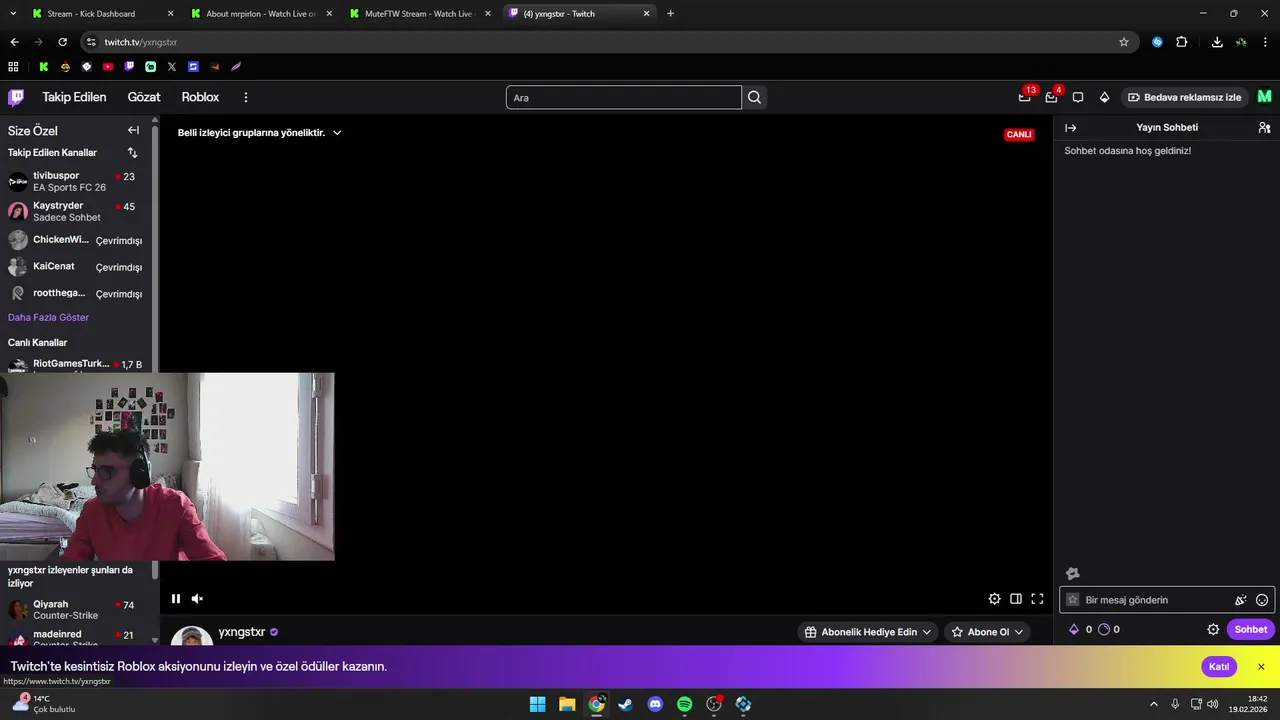Open Kick bookmark in bookmarks bar
Image resolution: width=1280 pixels, height=720 pixels.
[44, 67]
